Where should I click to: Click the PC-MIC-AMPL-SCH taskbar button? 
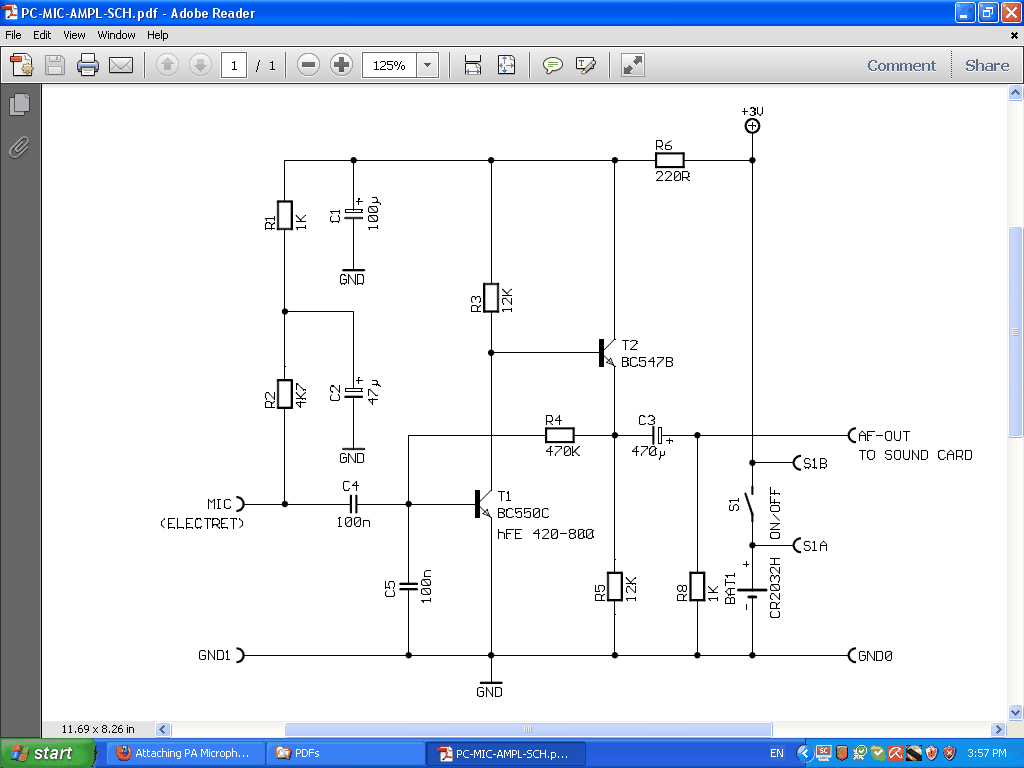point(506,753)
